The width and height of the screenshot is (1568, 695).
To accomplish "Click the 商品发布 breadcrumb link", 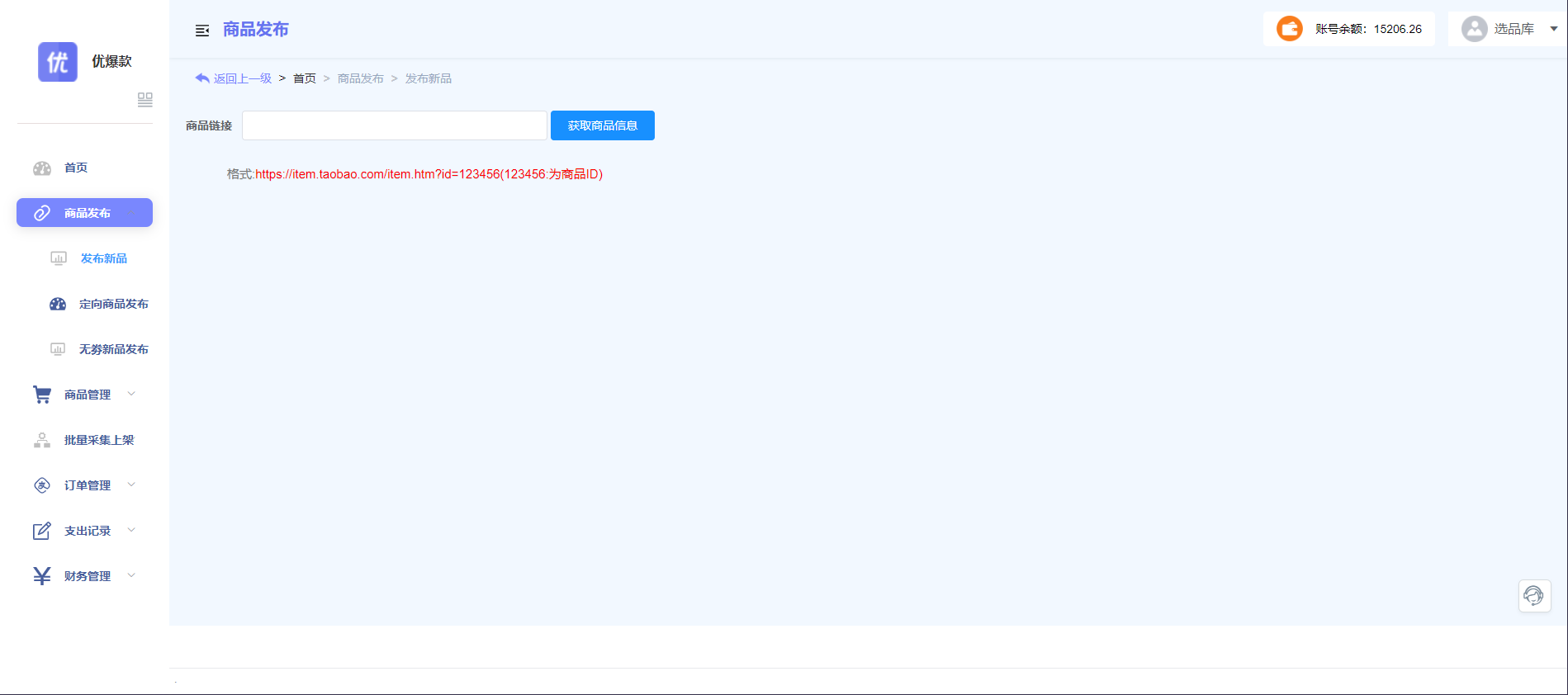I will click(x=361, y=78).
